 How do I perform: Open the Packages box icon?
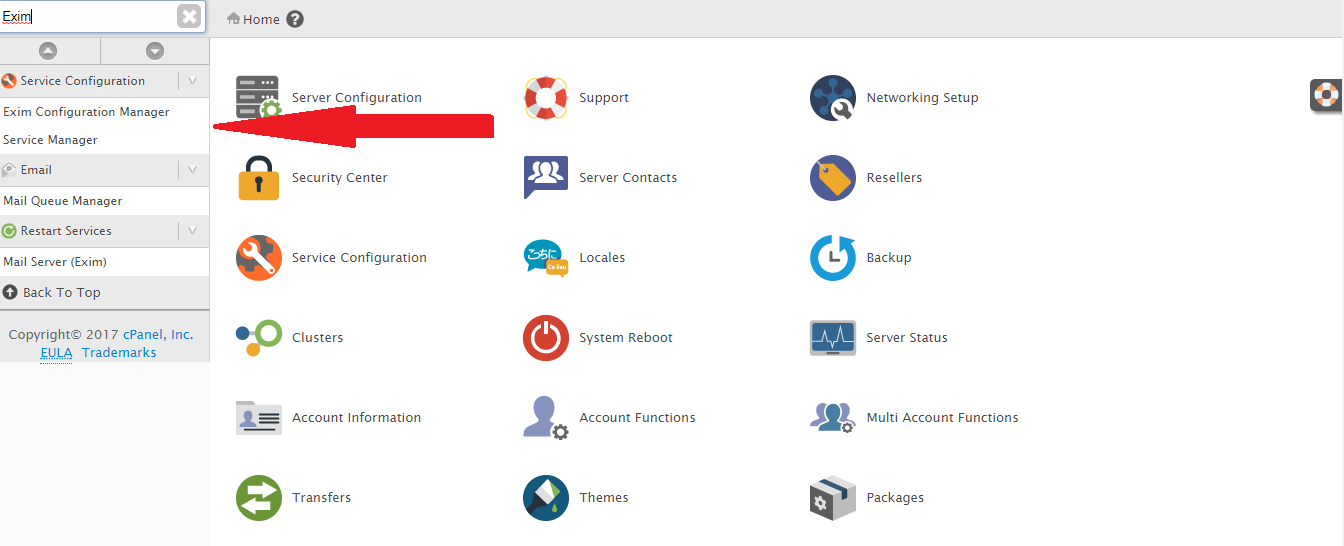point(833,498)
